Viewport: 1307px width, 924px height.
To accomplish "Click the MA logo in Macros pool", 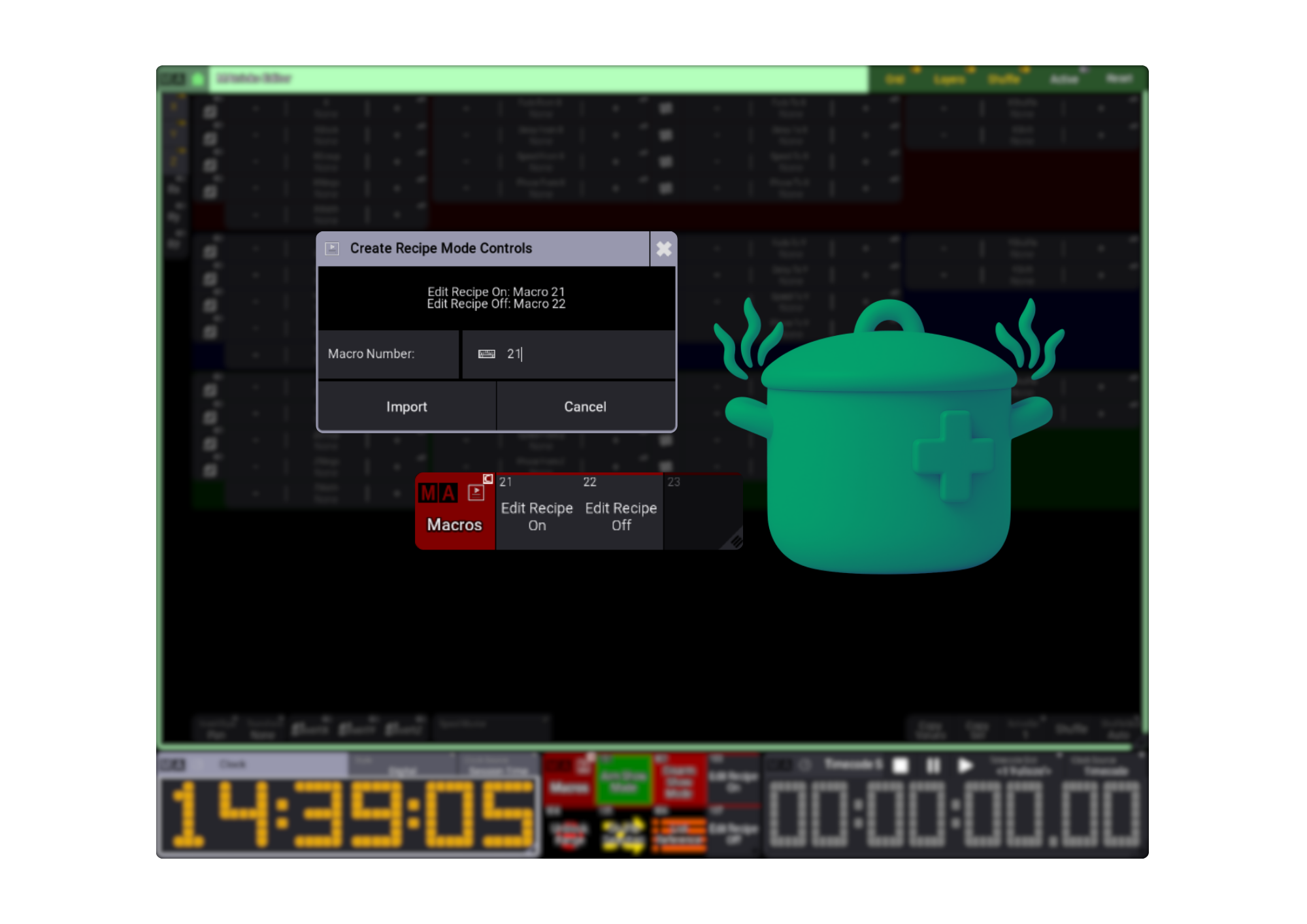I will pyautogui.click(x=438, y=493).
